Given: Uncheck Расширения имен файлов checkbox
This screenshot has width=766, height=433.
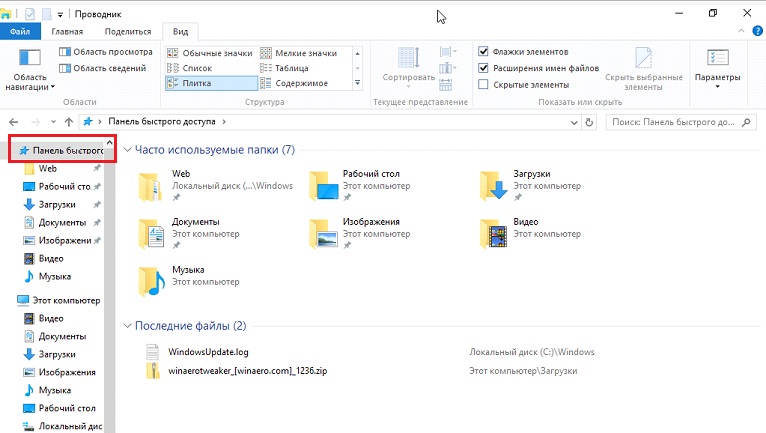Looking at the screenshot, I should 483,68.
